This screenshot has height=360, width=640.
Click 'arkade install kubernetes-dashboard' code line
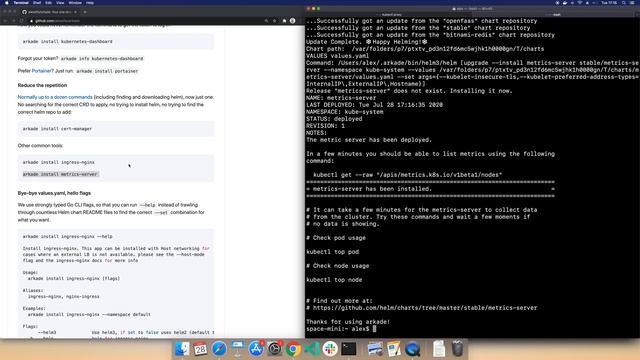pyautogui.click(x=67, y=42)
